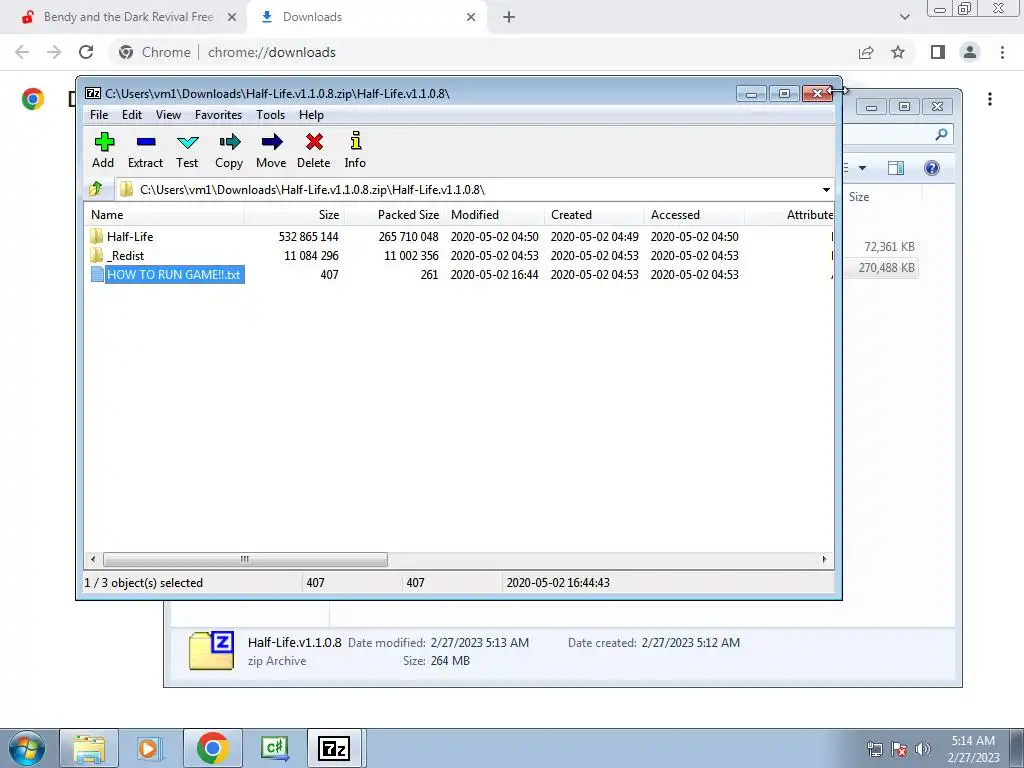This screenshot has height=768, width=1024.
Task: Toggle the Chrome side panel
Action: pyautogui.click(x=938, y=52)
